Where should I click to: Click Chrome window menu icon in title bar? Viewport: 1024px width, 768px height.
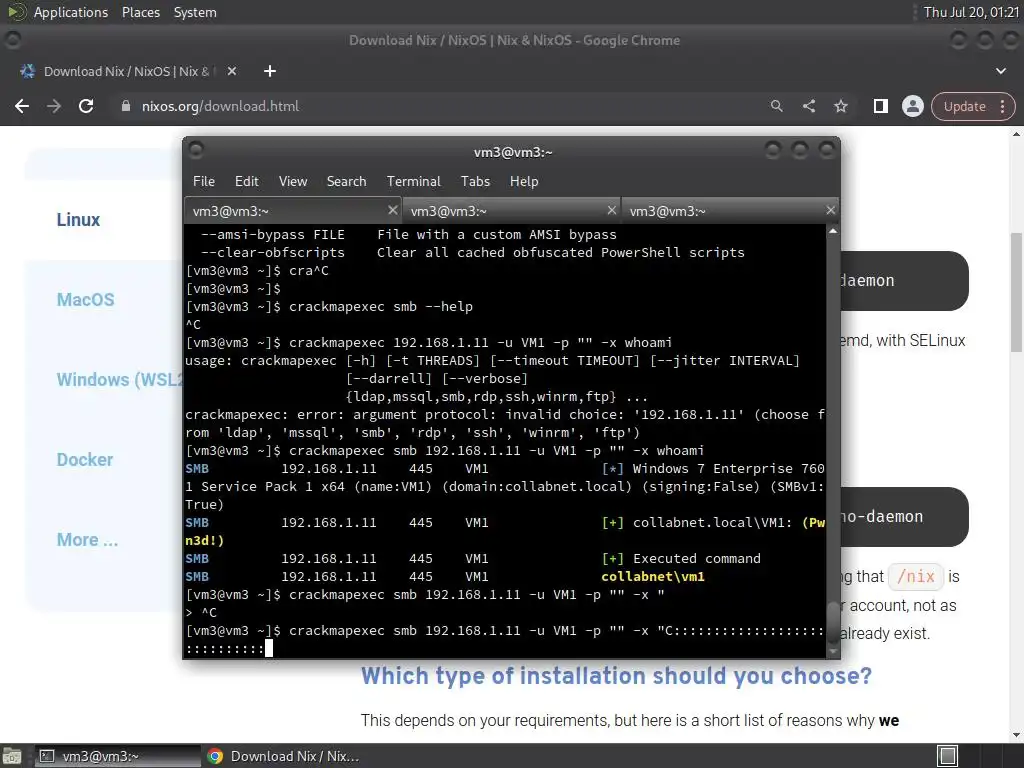click(12, 40)
